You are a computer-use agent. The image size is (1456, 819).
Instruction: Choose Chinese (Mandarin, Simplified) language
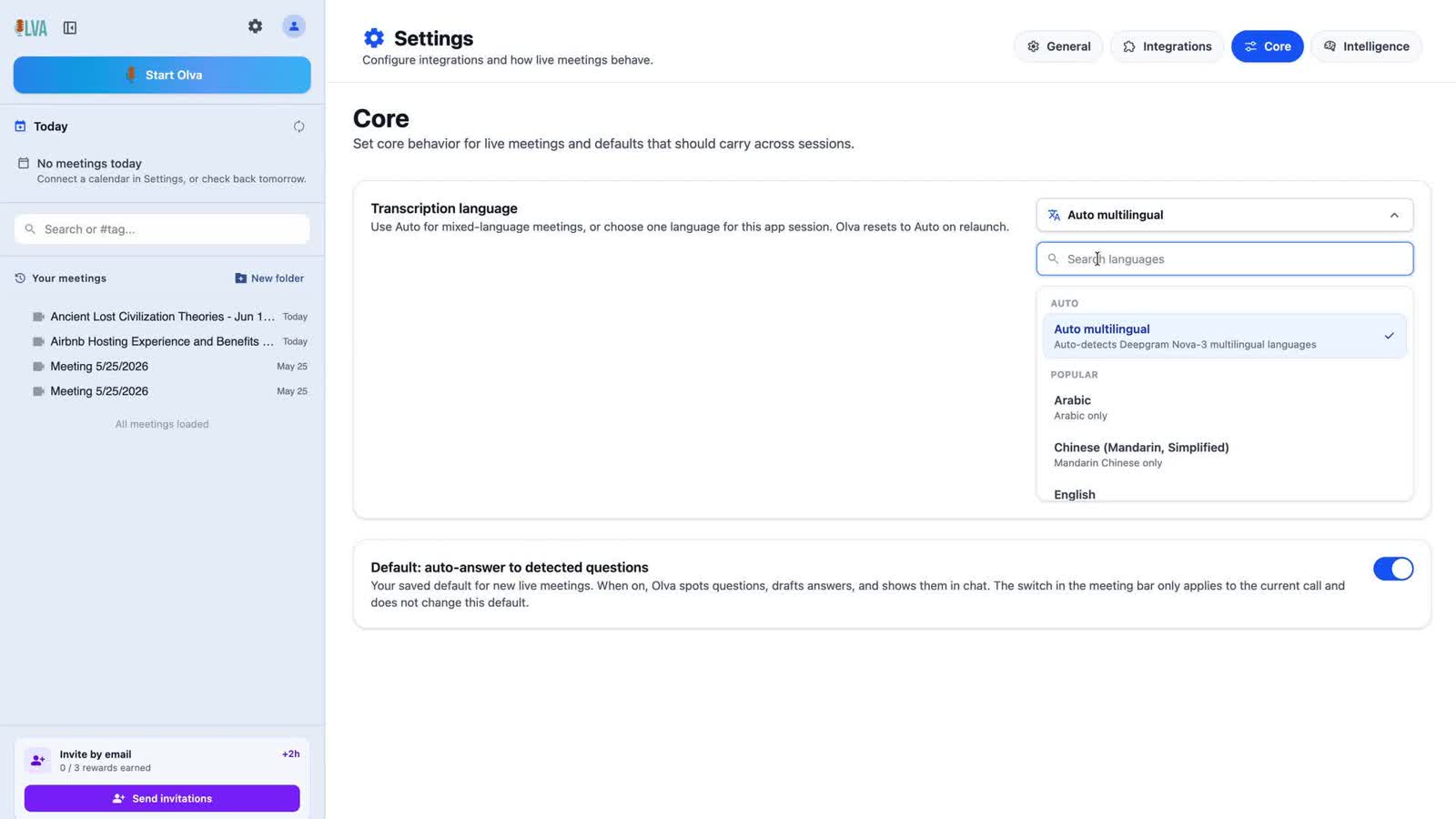1224,454
